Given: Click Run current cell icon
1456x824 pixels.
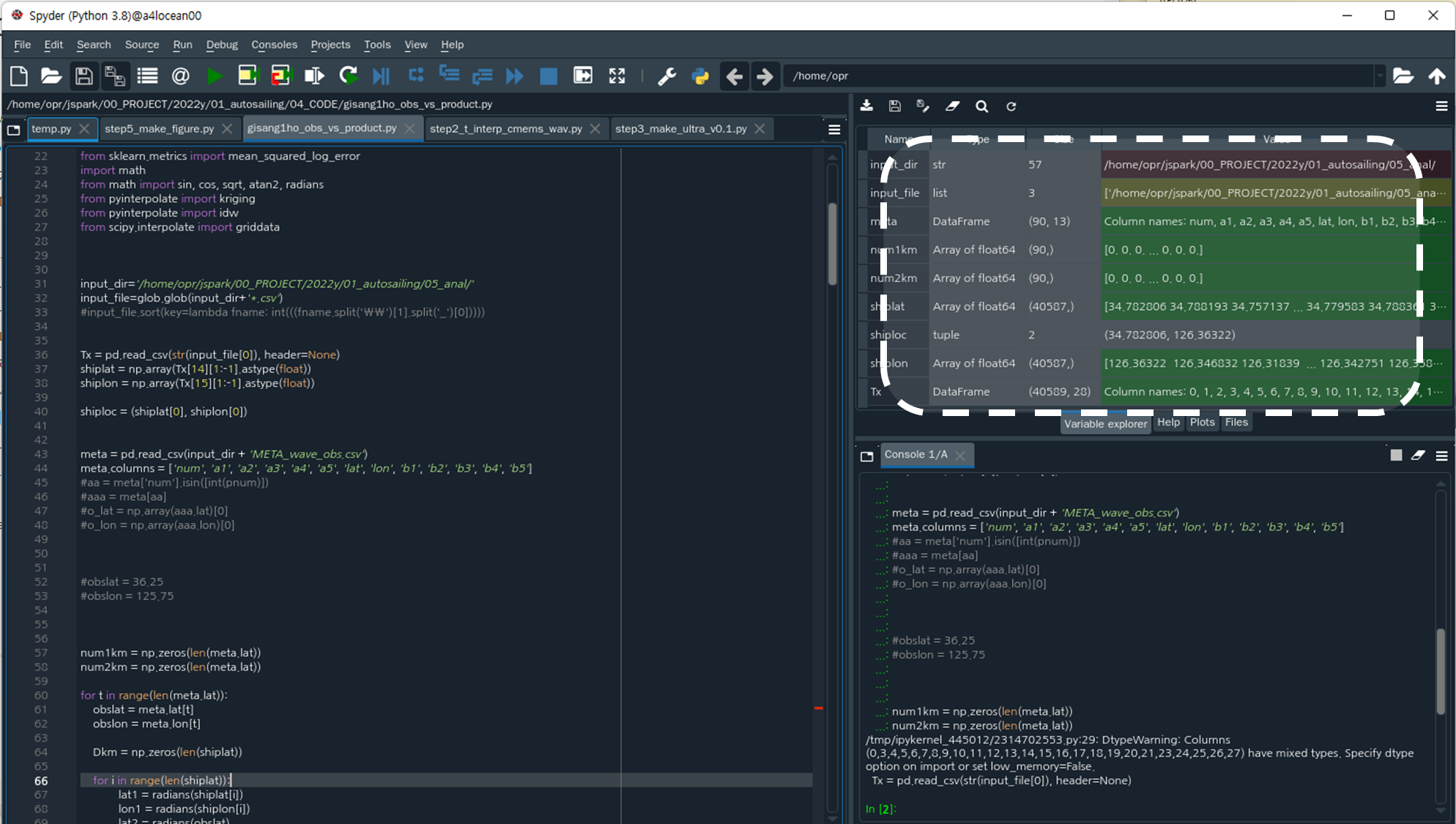Looking at the screenshot, I should (248, 75).
